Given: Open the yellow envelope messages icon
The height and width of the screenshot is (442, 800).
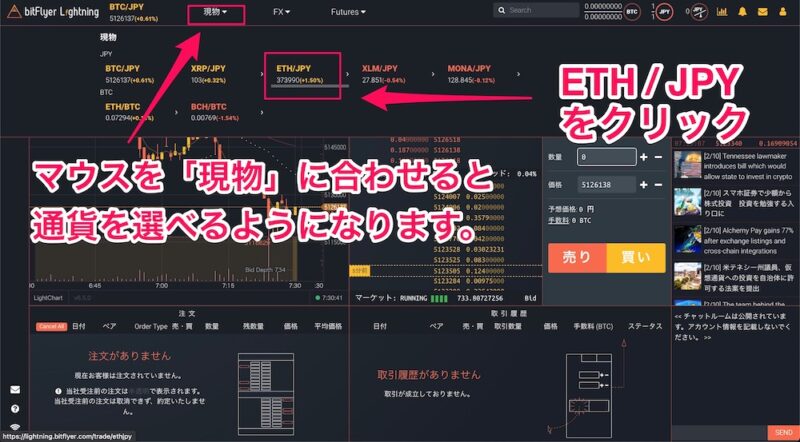Looking at the screenshot, I should click(x=762, y=12).
